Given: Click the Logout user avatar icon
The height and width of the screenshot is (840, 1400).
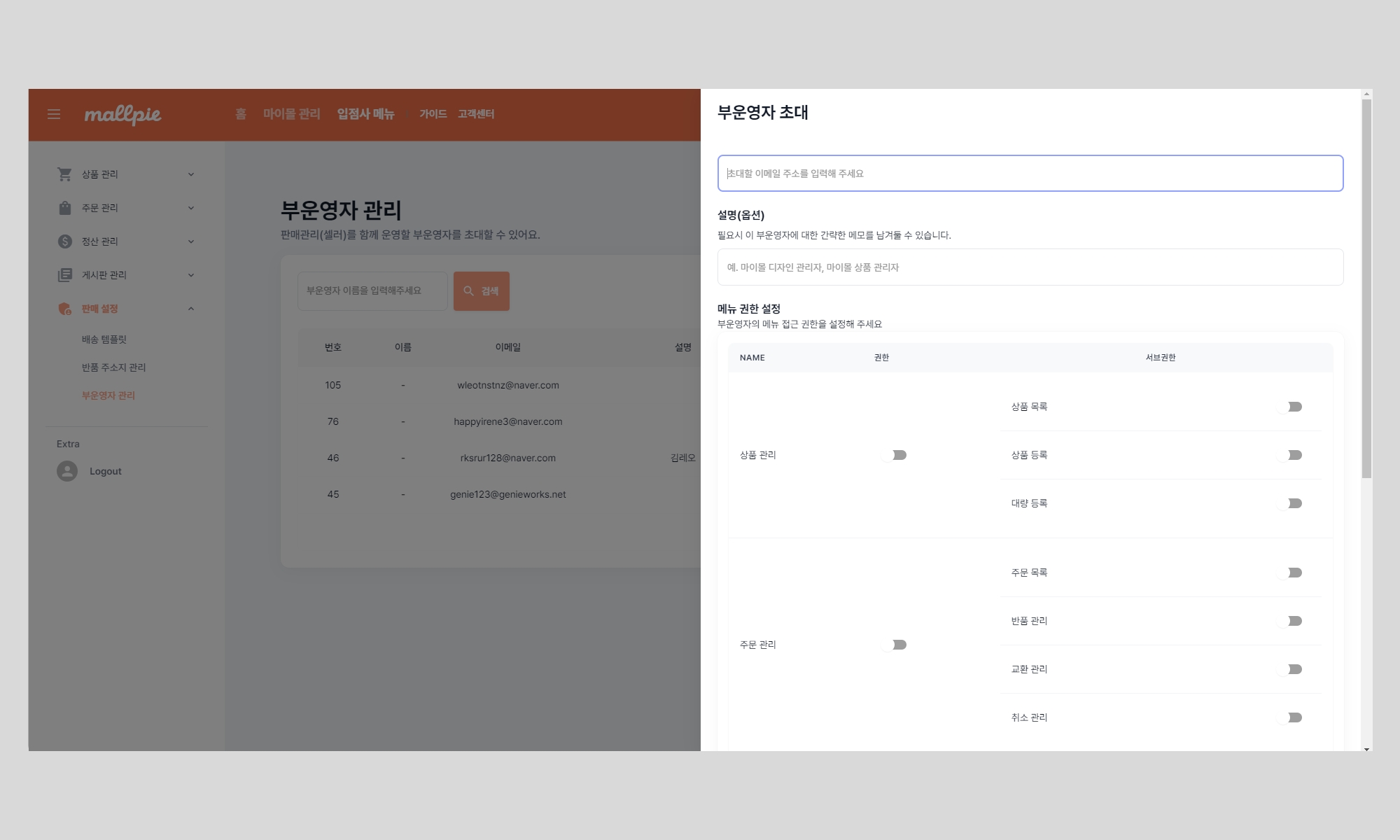Looking at the screenshot, I should tap(67, 471).
